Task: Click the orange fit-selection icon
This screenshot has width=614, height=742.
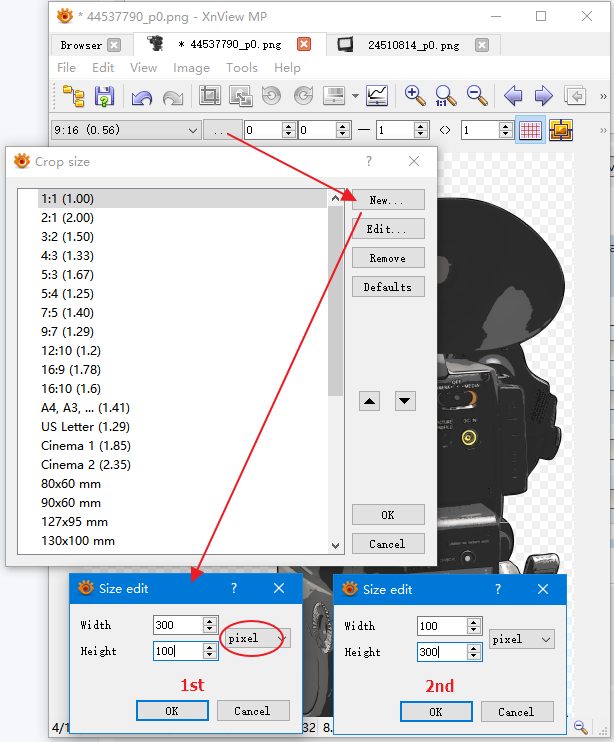Action: pyautogui.click(x=561, y=130)
